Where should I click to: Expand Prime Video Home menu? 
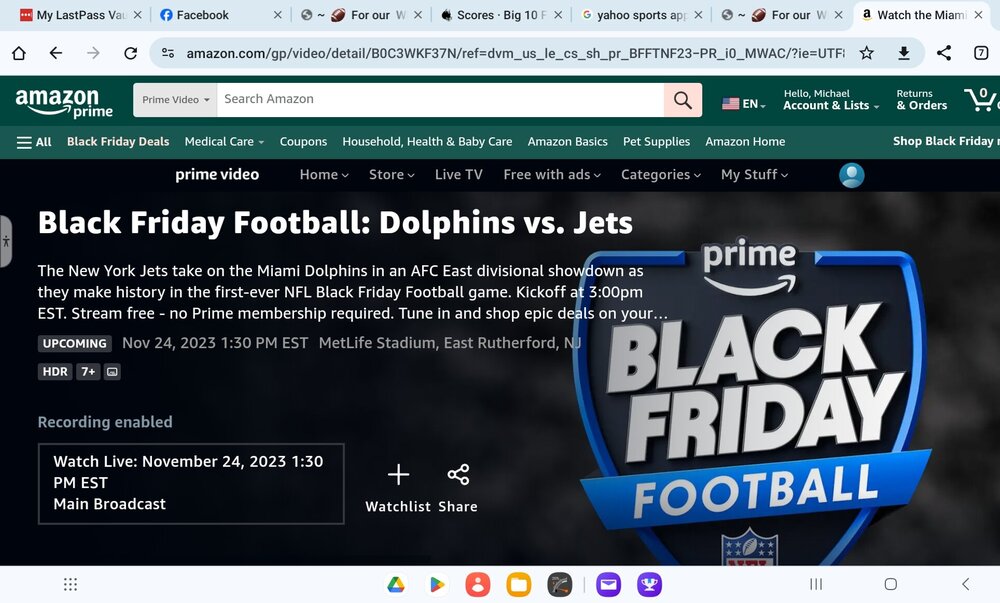point(324,175)
